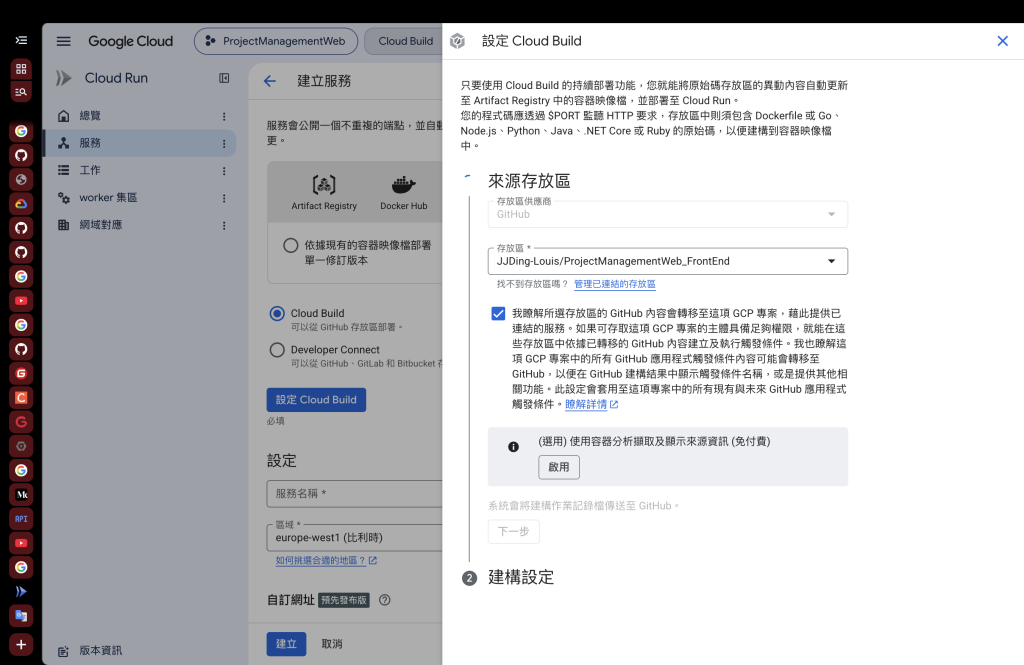Image resolution: width=1024 pixels, height=665 pixels.
Task: Select 依據現有的容器映像檔部署 radio option
Action: (291, 246)
